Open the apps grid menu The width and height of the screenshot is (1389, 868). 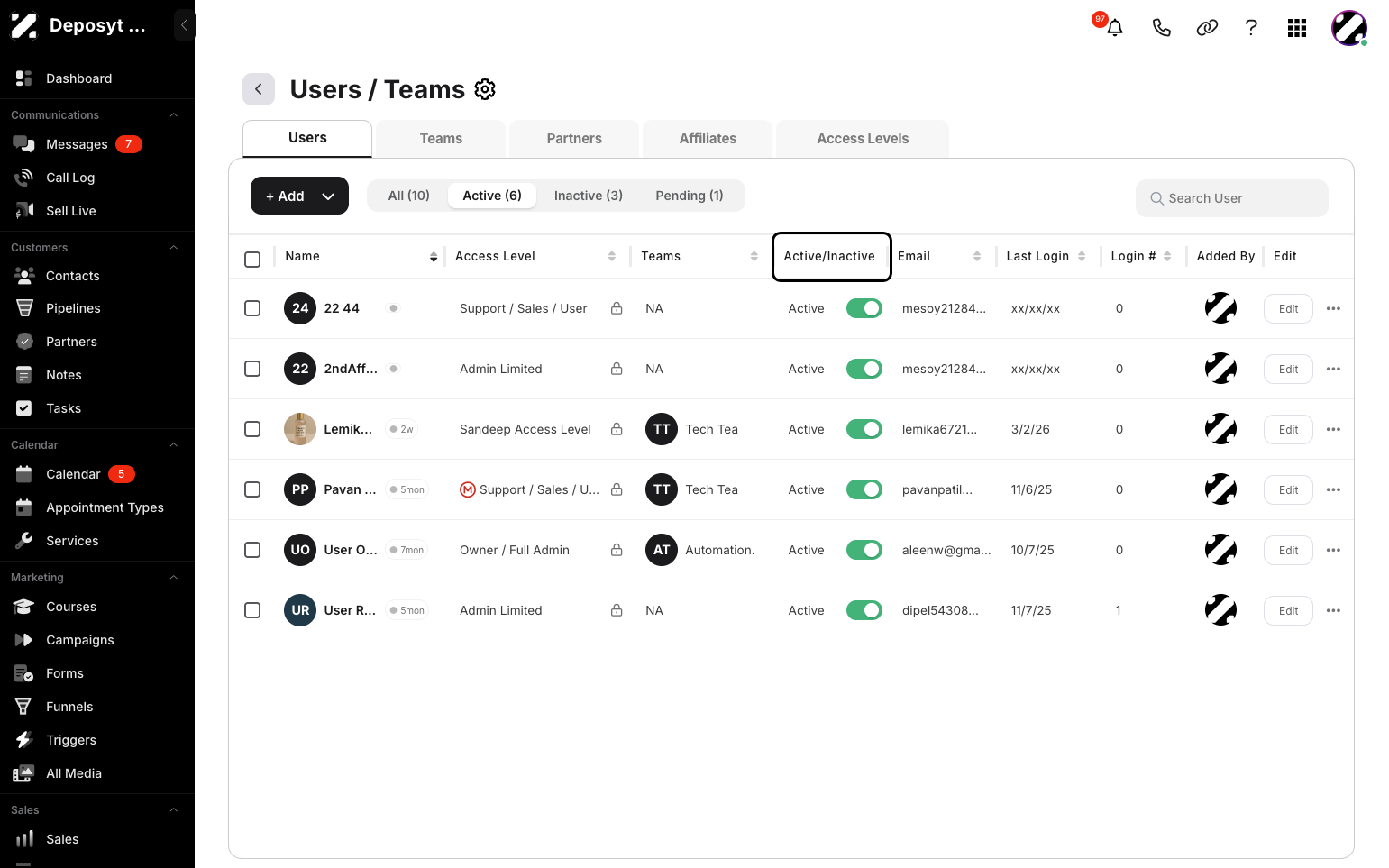click(x=1297, y=28)
